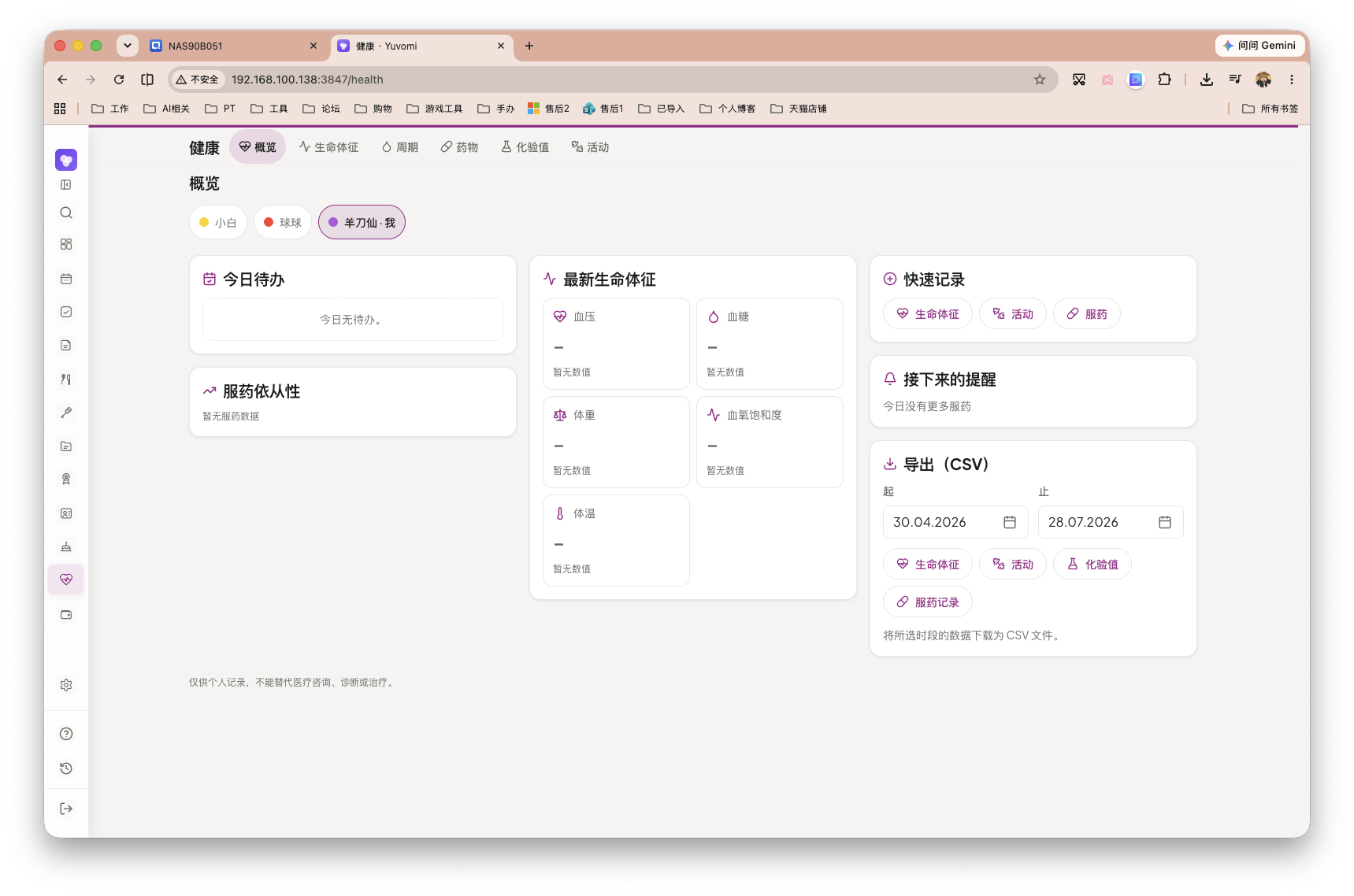Open the browser downloads icon
The image size is (1354, 896).
[x=1206, y=80]
